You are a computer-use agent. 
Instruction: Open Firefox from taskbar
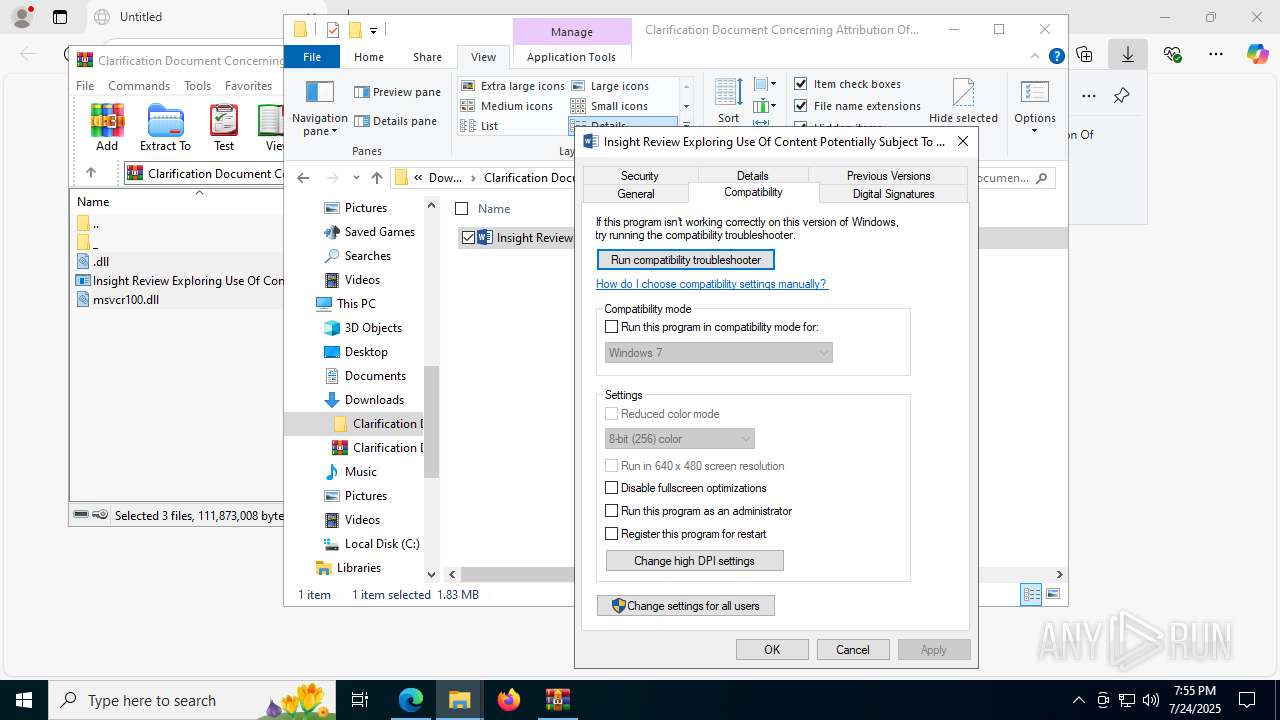[x=509, y=700]
